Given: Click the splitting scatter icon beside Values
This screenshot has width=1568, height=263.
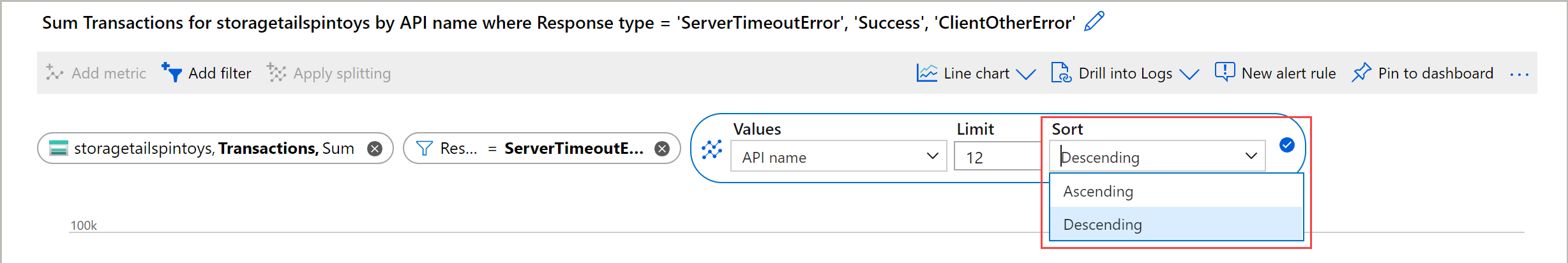Looking at the screenshot, I should [712, 149].
